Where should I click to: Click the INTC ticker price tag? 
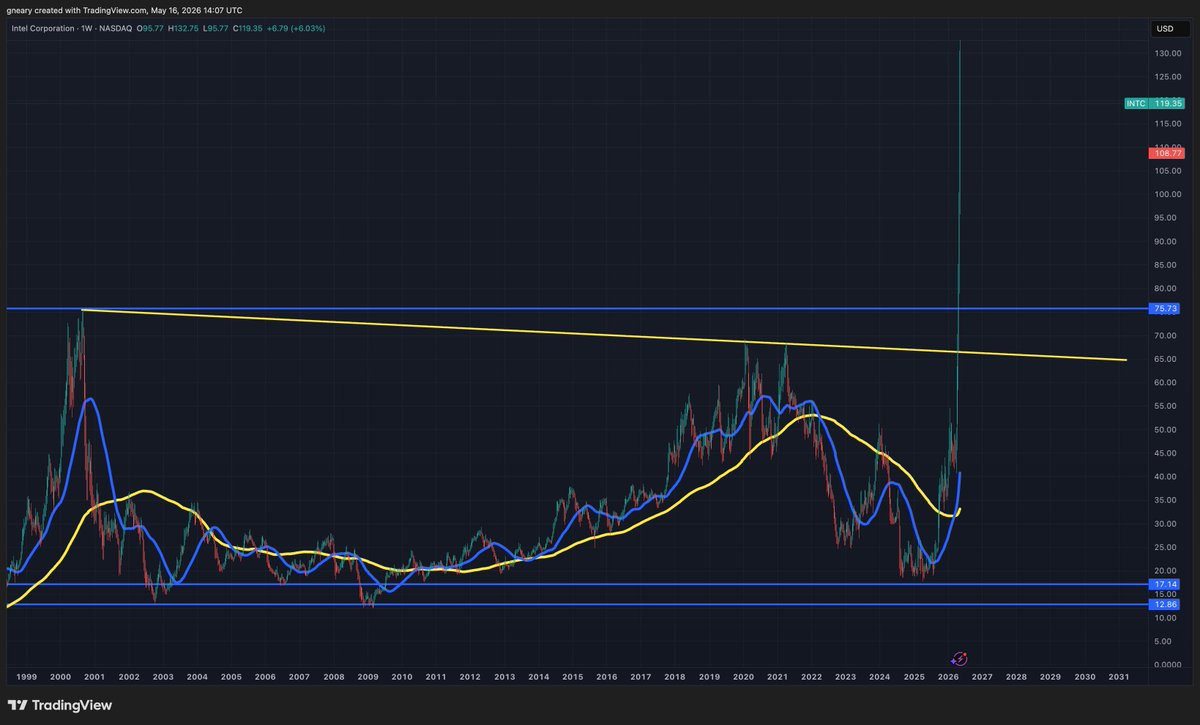(x=1137, y=102)
